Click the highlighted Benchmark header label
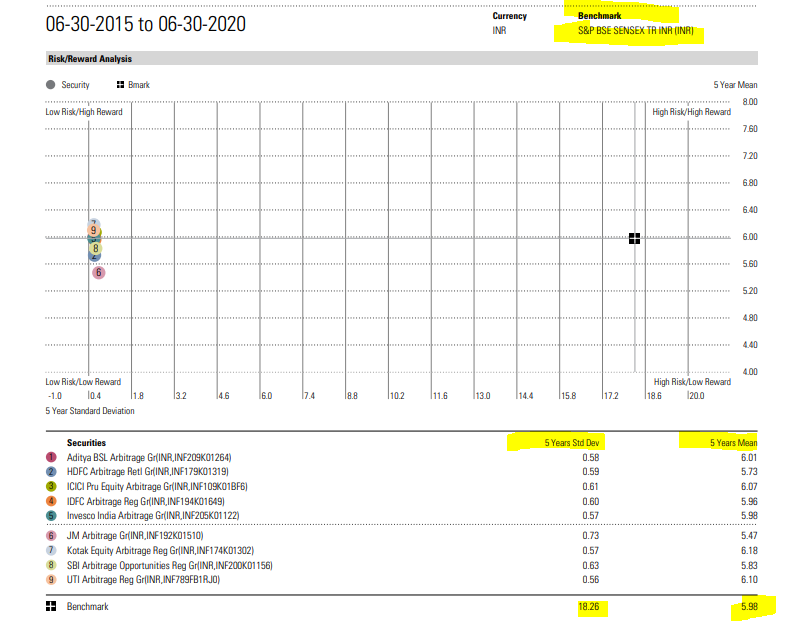 pyautogui.click(x=599, y=16)
